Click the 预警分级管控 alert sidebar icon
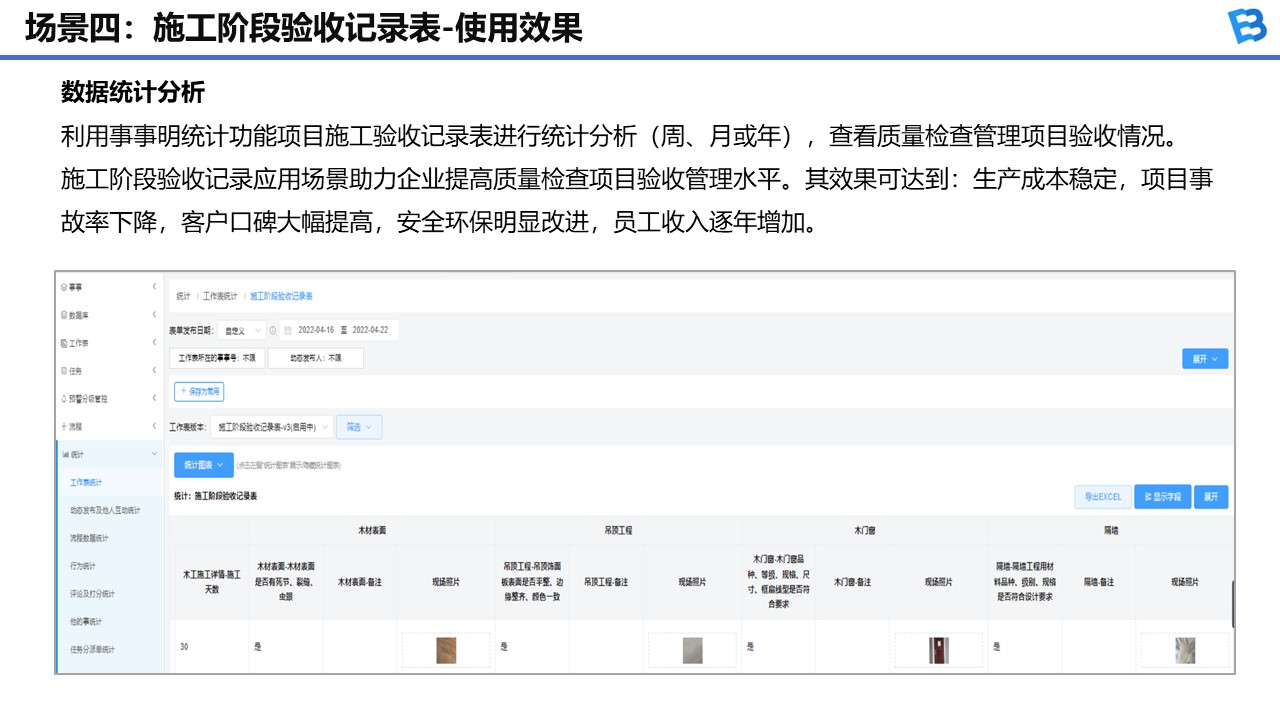Screen dimensions: 1280x720 [64, 398]
